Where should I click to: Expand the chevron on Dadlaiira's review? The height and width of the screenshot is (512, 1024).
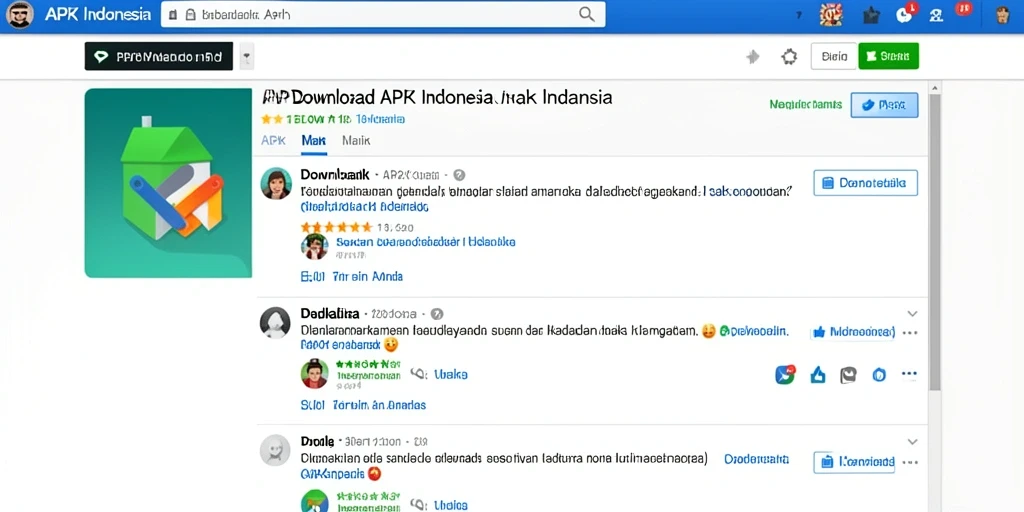[x=912, y=313]
